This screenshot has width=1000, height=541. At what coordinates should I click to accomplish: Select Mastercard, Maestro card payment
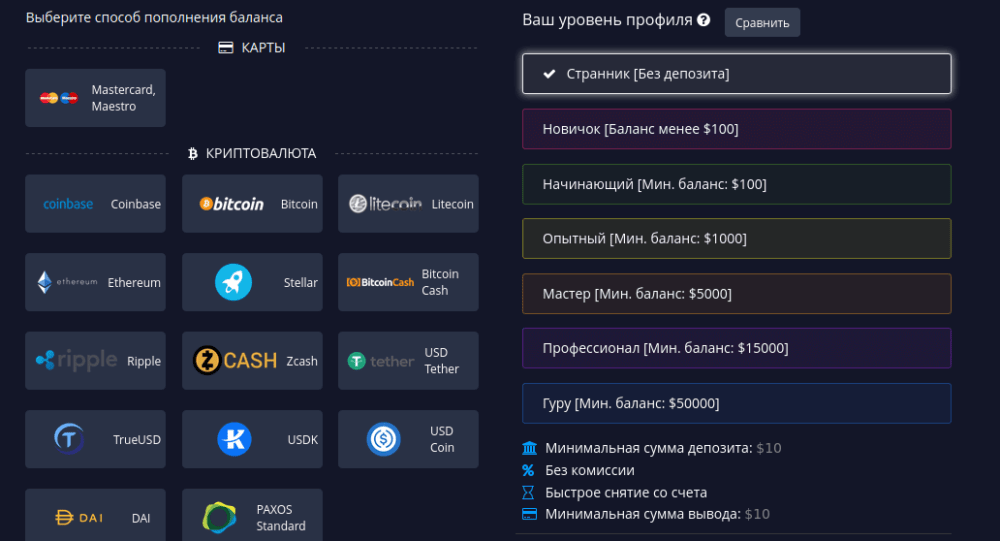[95, 98]
